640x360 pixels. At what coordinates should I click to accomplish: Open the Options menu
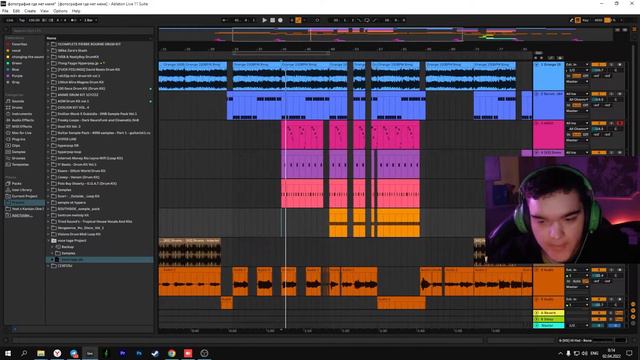point(60,11)
